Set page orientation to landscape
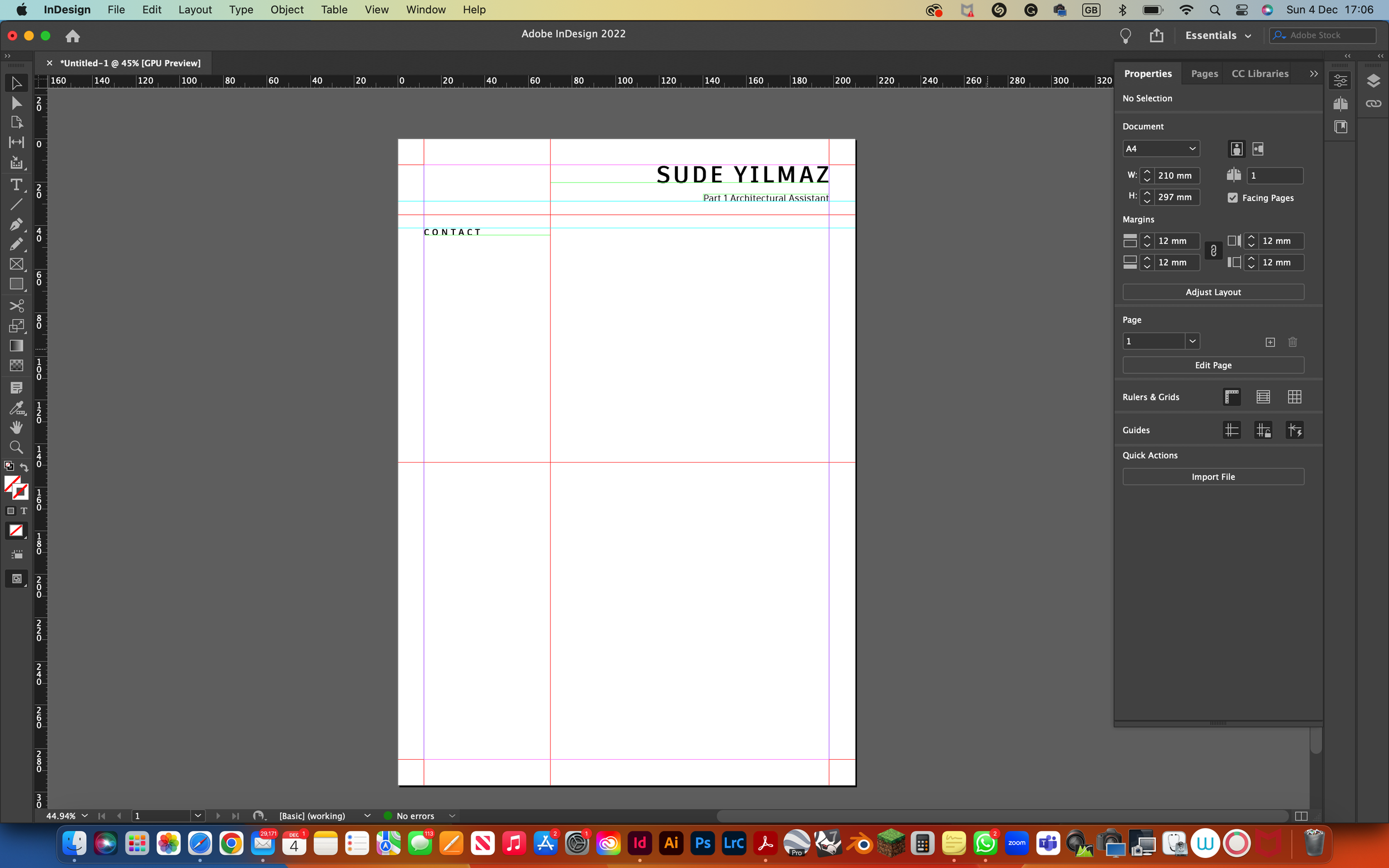Viewport: 1389px width, 868px height. pos(1257,149)
